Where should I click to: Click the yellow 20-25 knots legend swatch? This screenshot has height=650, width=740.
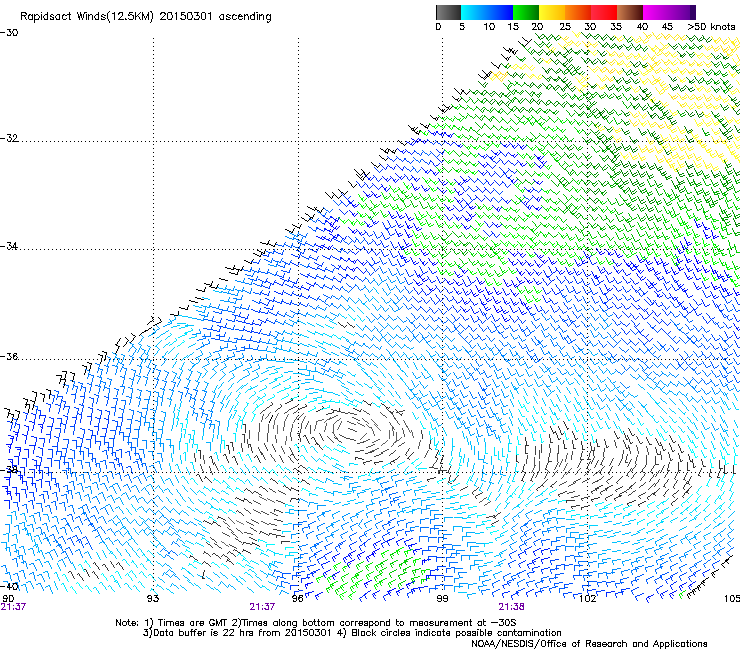click(552, 12)
